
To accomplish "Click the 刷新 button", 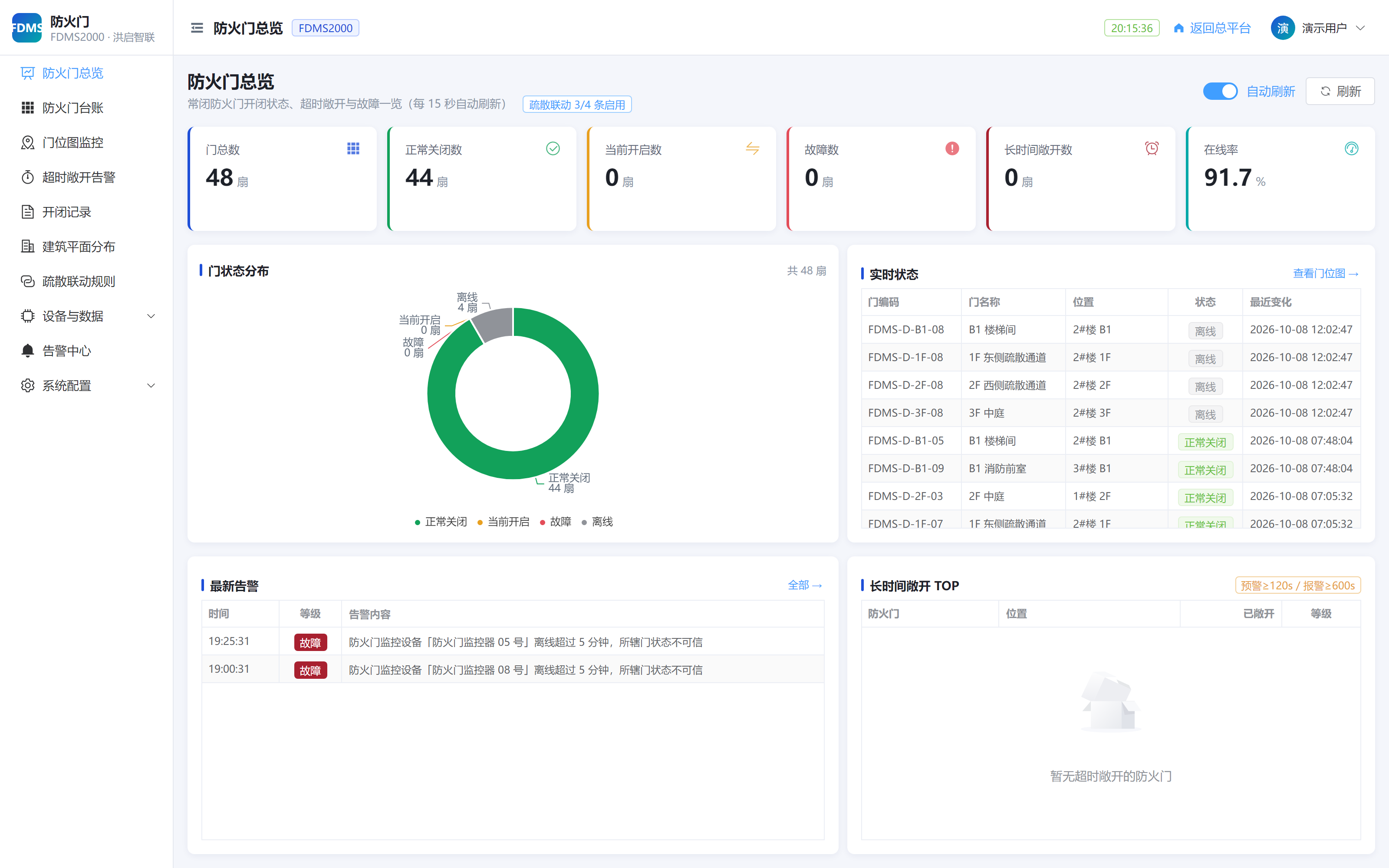I will (1340, 91).
